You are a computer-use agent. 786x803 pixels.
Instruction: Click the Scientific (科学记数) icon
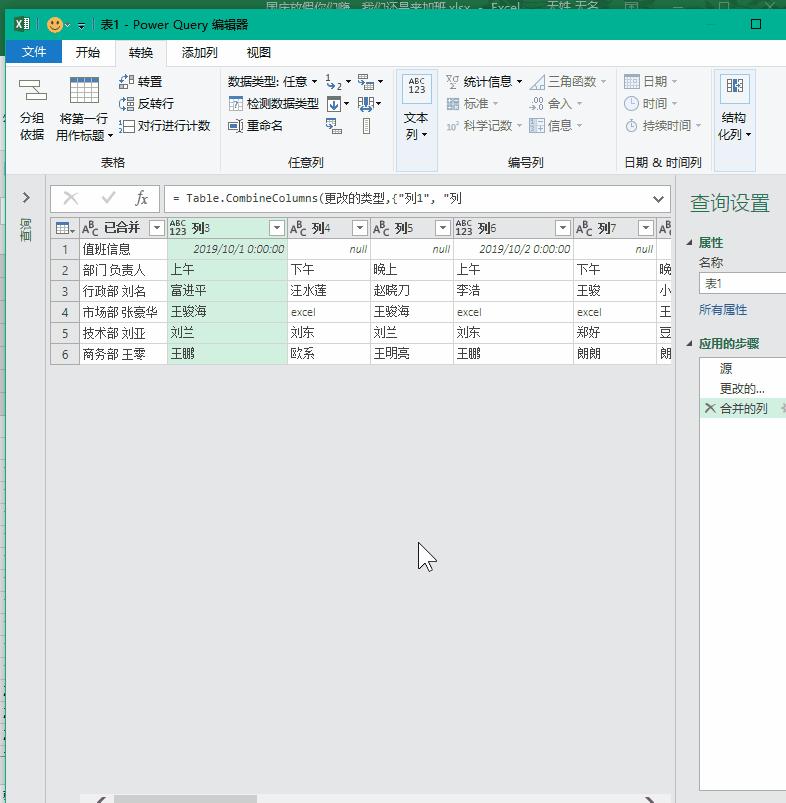point(452,126)
